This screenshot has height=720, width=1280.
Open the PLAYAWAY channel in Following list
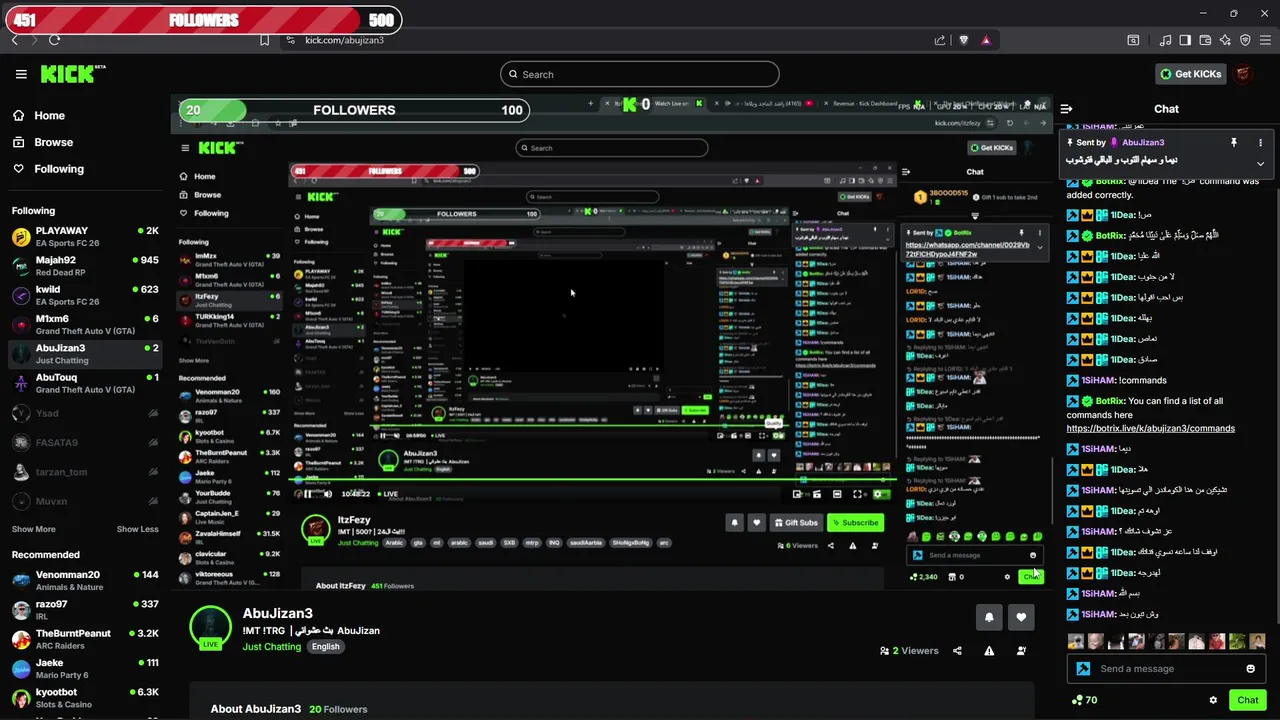coord(84,237)
